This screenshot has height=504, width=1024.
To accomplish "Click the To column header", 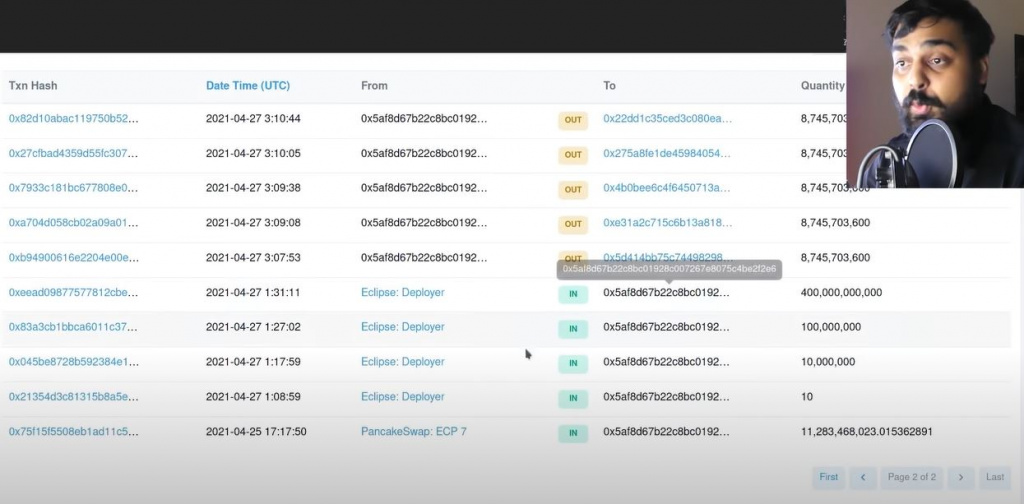I will [x=609, y=86].
